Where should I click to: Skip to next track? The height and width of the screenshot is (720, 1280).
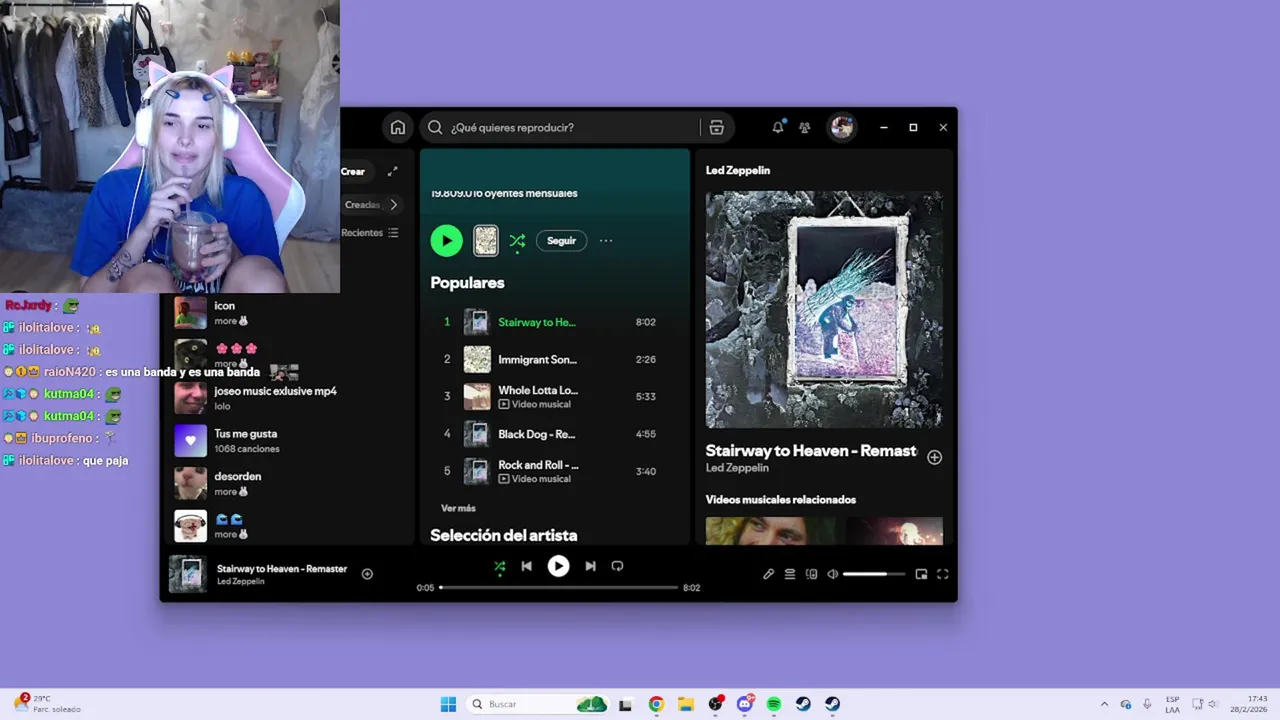(590, 566)
